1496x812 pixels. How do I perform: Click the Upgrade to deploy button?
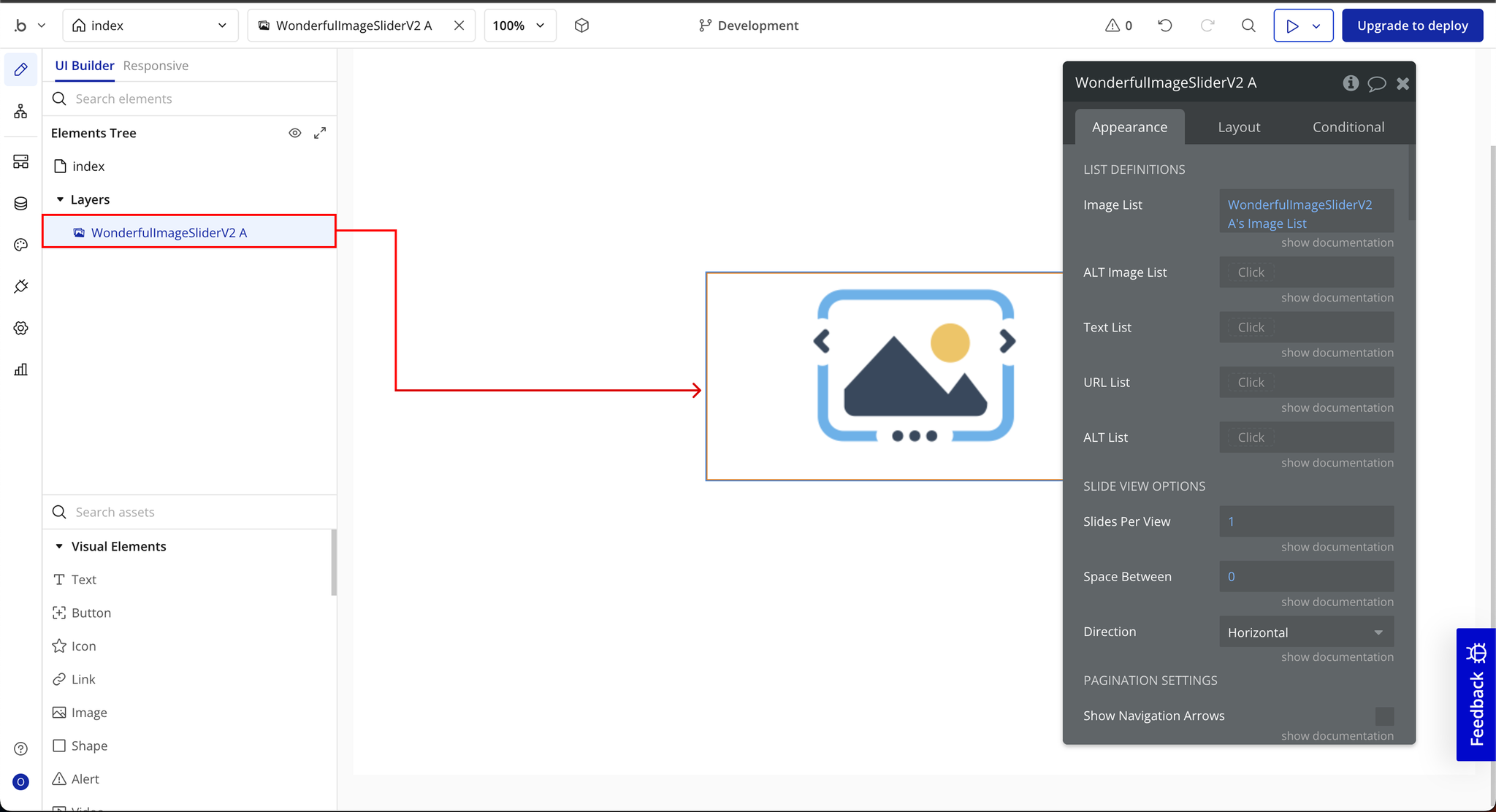click(x=1412, y=26)
